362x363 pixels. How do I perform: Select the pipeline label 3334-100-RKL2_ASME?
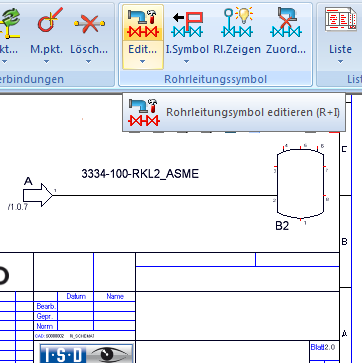click(x=140, y=174)
